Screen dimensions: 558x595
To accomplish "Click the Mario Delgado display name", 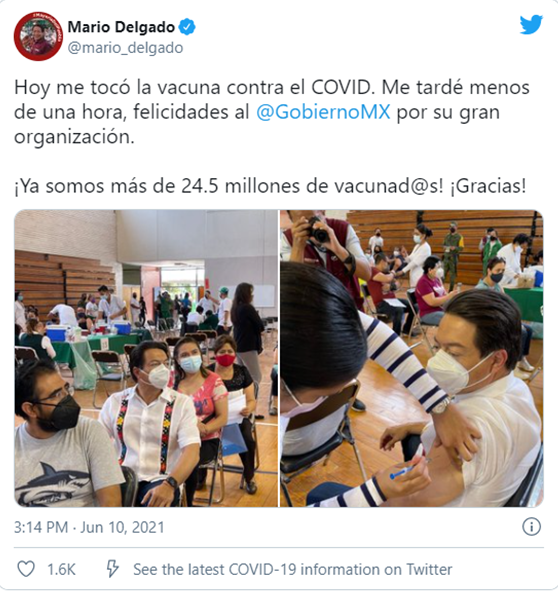I will coord(121,27).
